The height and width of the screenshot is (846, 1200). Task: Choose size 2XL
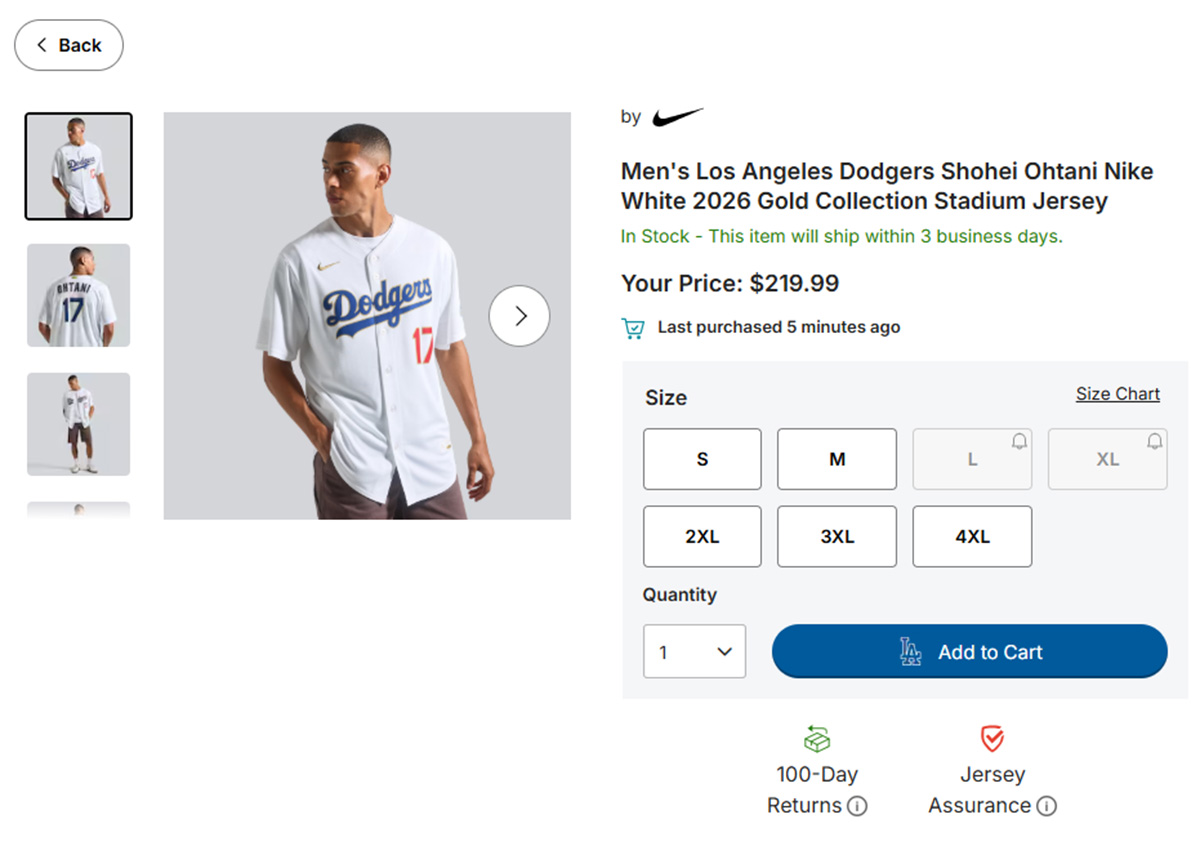coord(702,537)
